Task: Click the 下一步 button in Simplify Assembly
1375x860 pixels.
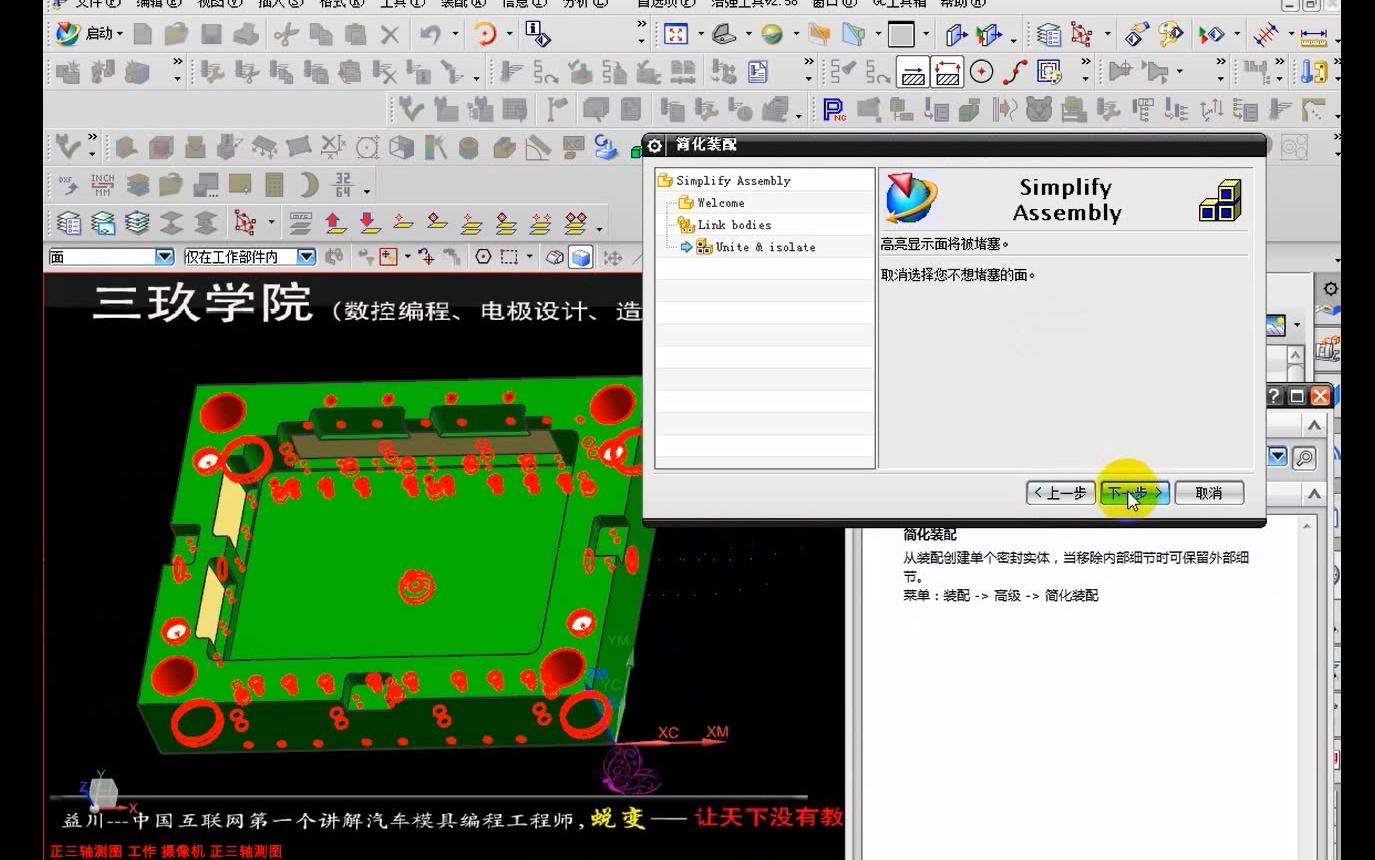Action: pyautogui.click(x=1135, y=492)
